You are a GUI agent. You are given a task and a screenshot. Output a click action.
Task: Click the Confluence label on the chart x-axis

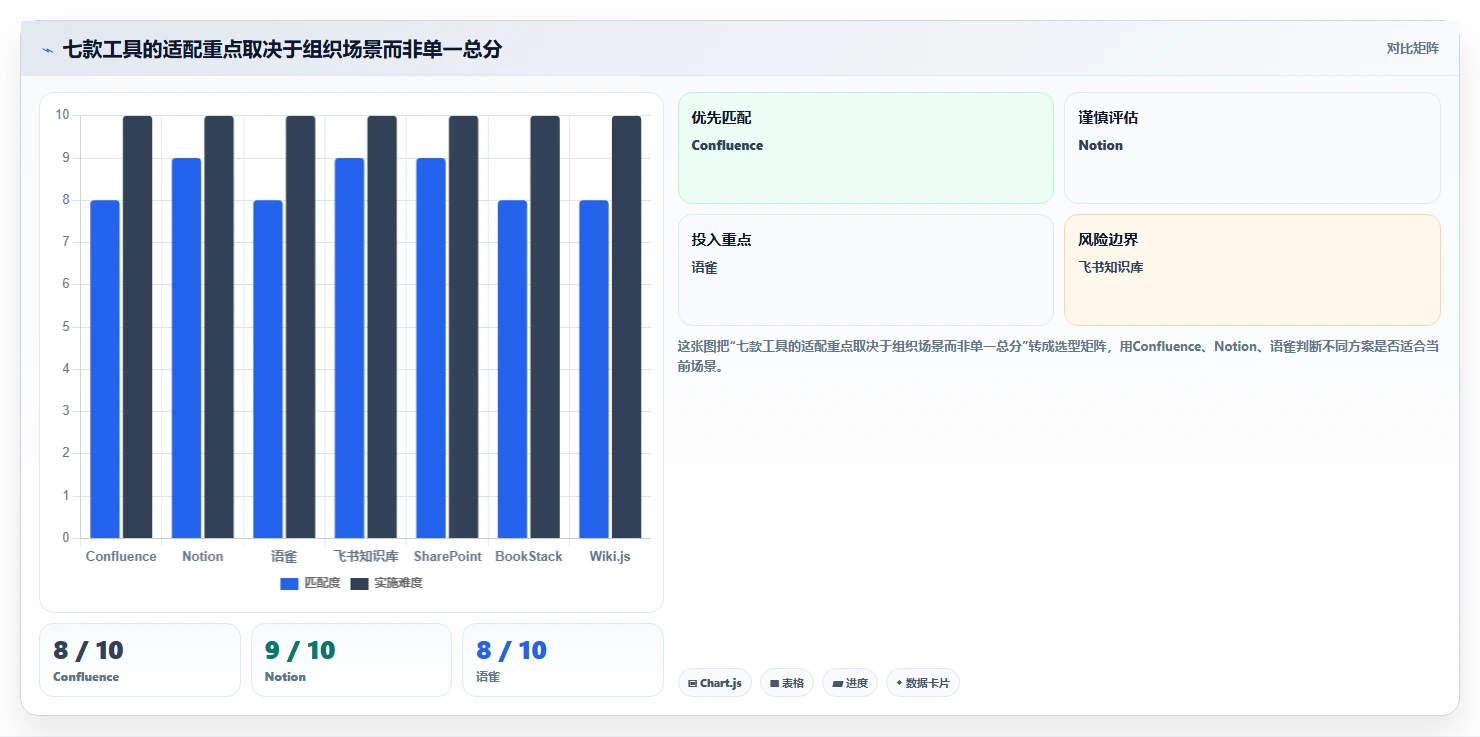tap(121, 556)
